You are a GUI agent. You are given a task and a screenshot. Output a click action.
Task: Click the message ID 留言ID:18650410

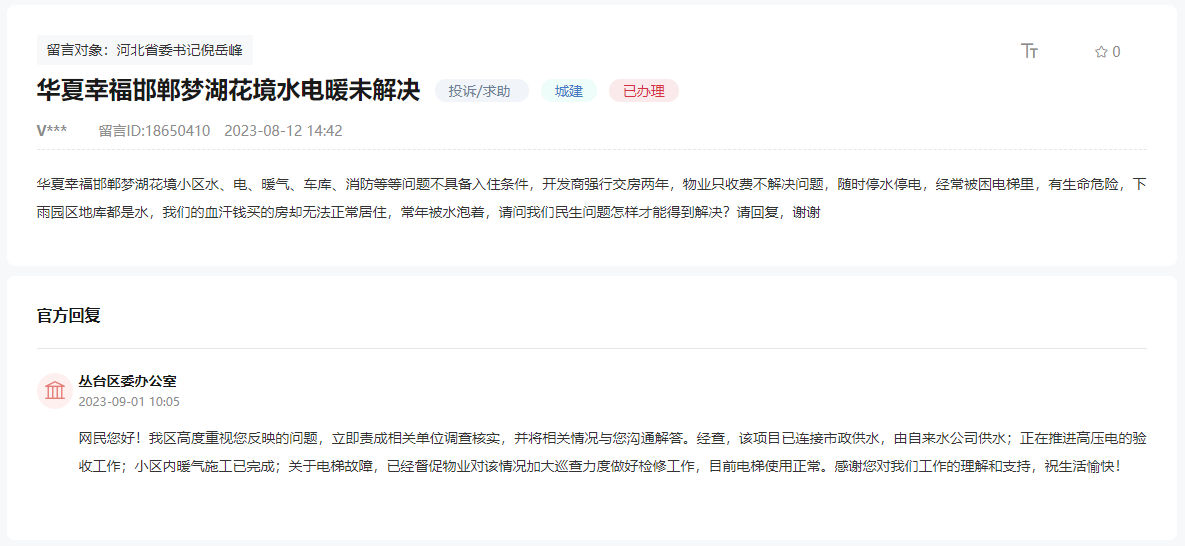pyautogui.click(x=154, y=131)
